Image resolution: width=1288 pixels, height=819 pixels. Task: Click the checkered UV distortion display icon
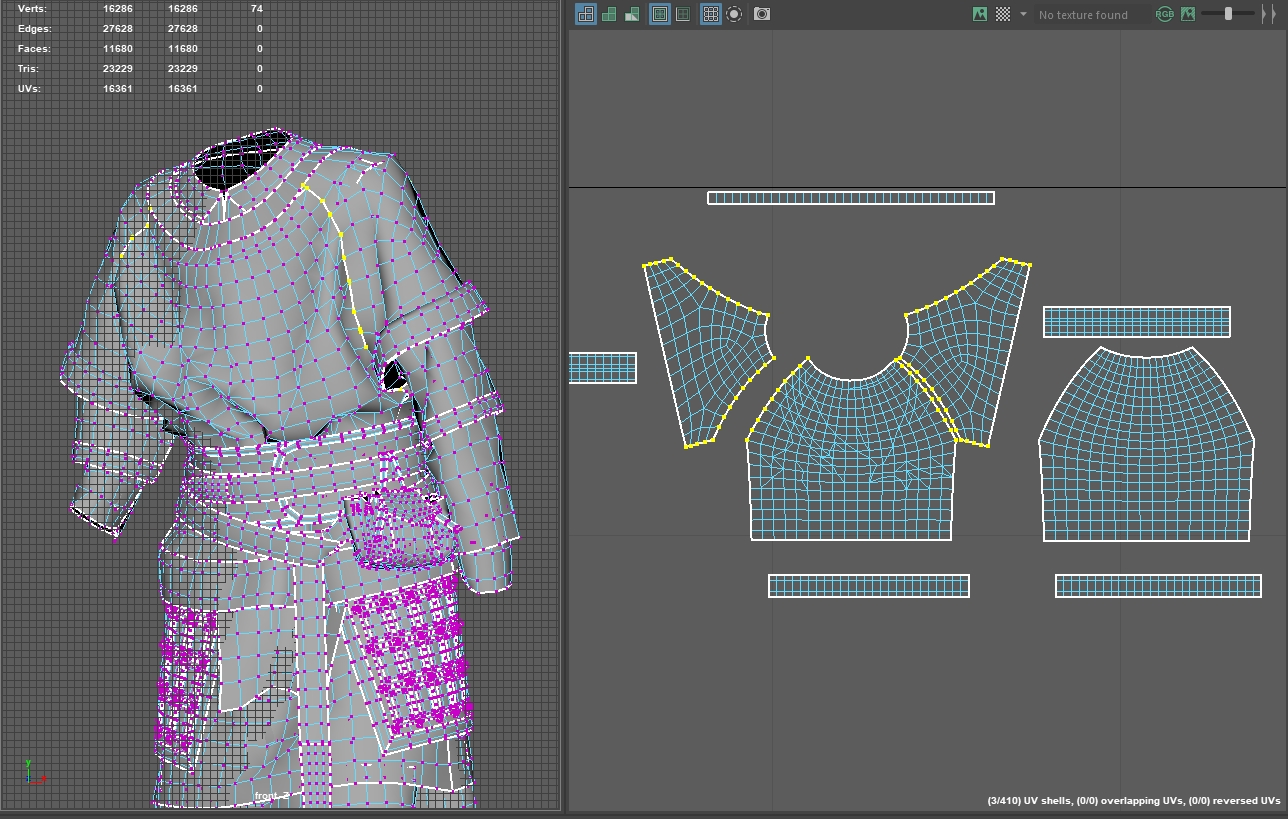631,14
